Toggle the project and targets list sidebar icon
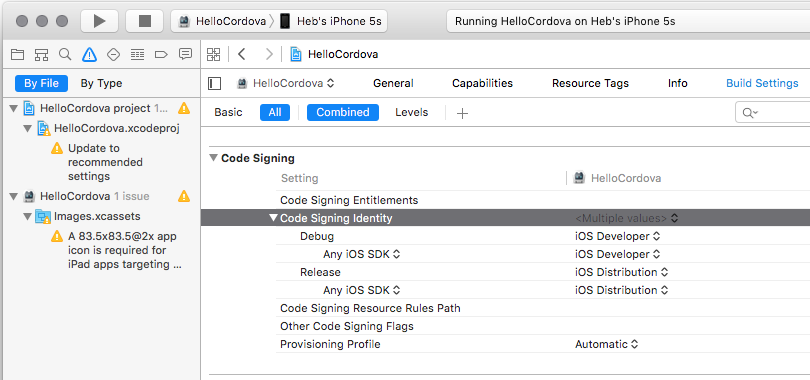Viewport: 810px width, 380px height. (x=214, y=83)
